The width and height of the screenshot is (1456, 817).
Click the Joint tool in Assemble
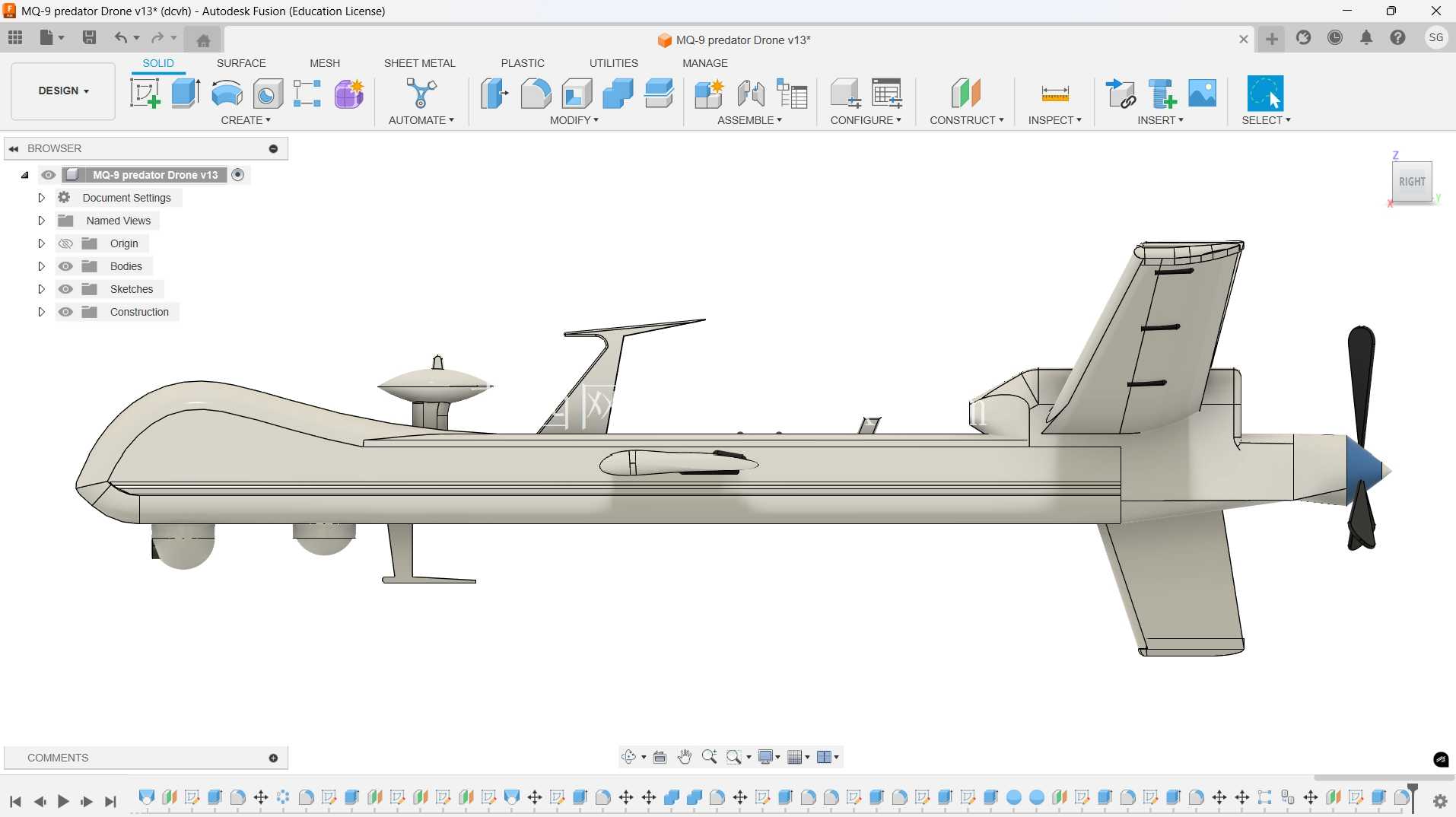tap(751, 94)
